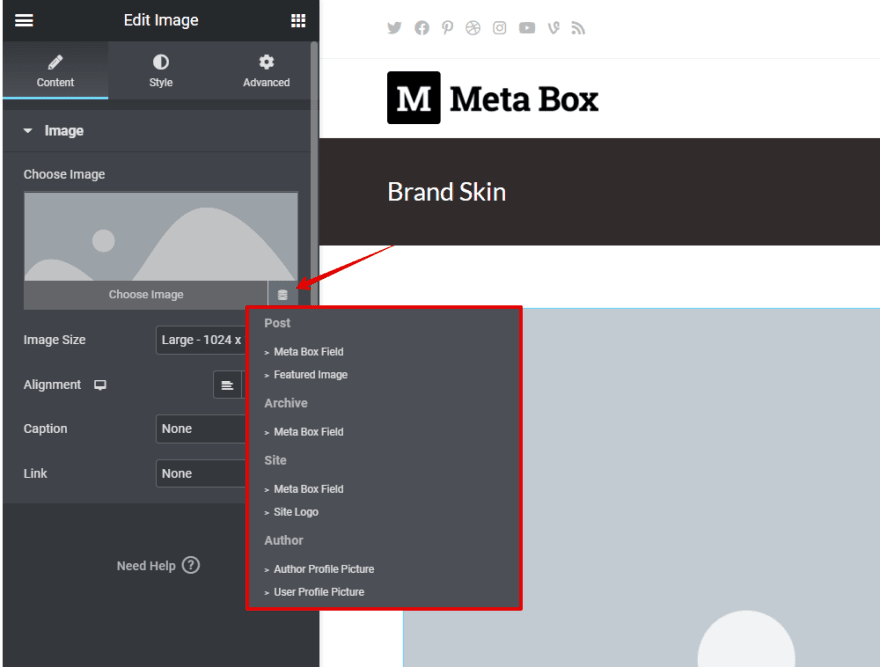Click the Site group heading in dropdown
This screenshot has height=667, width=880.
(x=275, y=460)
